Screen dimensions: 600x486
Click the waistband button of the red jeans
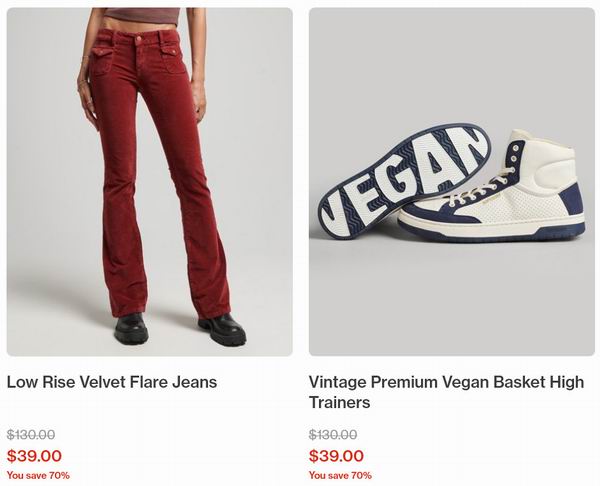(x=138, y=39)
